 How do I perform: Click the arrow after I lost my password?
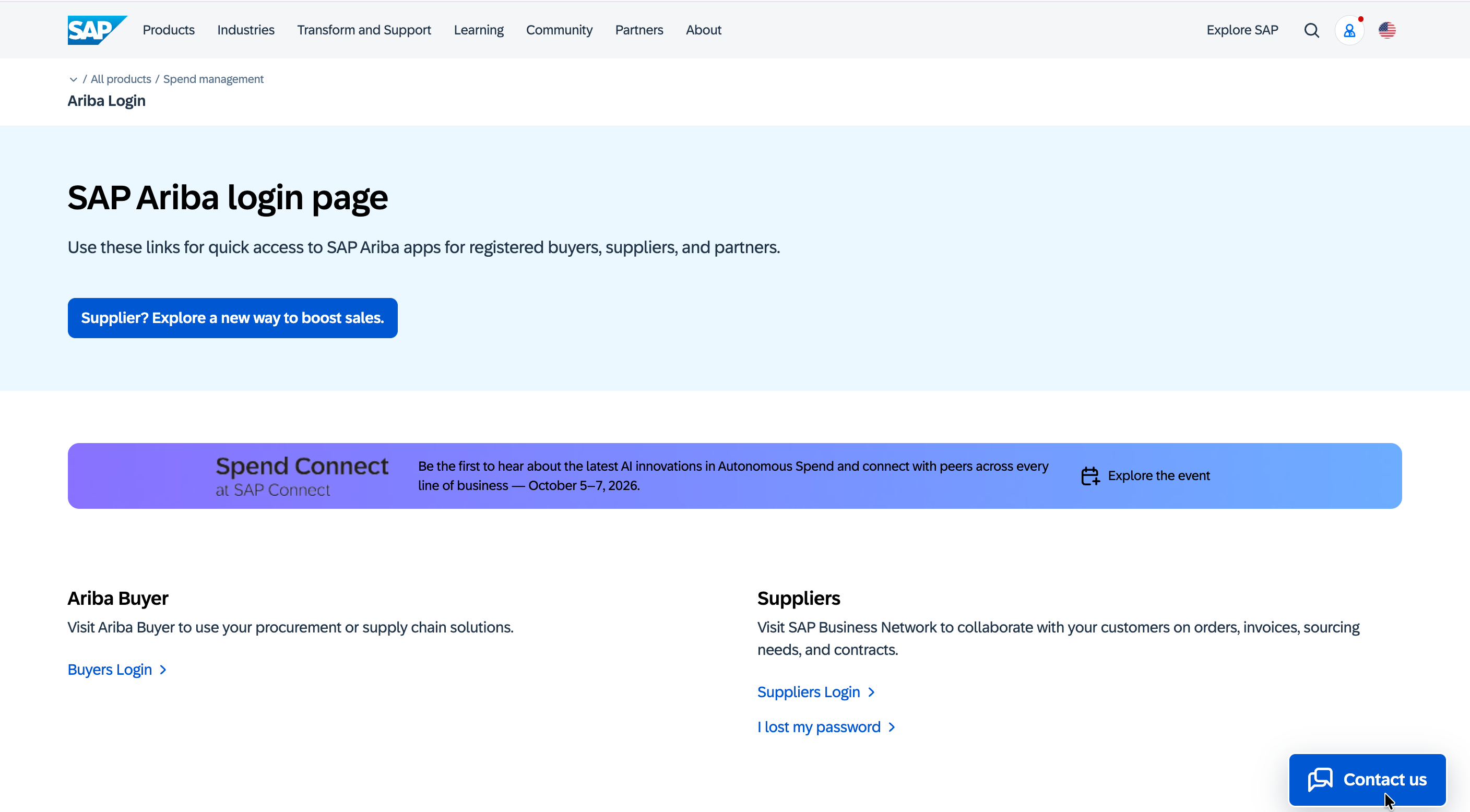tap(892, 727)
